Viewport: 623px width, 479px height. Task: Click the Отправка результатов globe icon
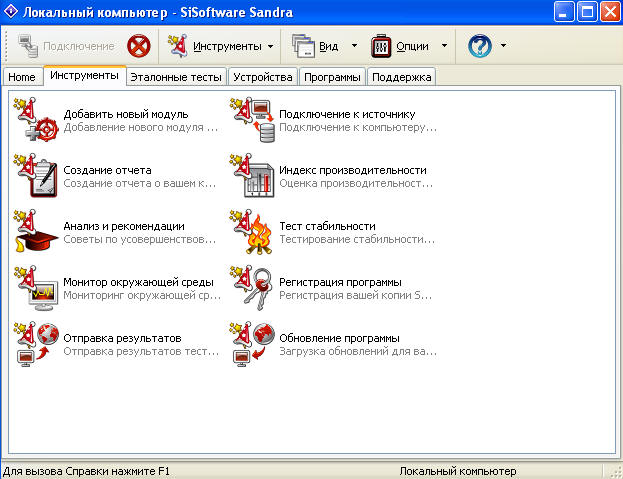[36, 344]
